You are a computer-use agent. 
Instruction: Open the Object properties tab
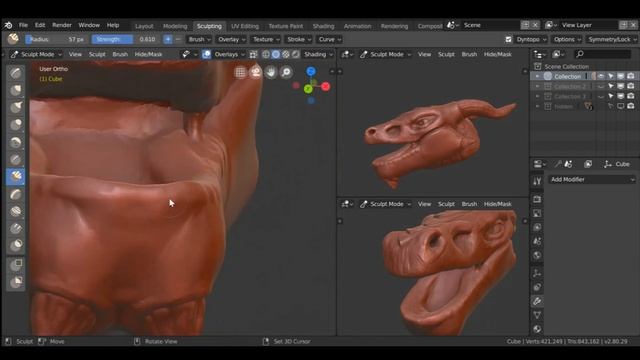click(x=537, y=273)
